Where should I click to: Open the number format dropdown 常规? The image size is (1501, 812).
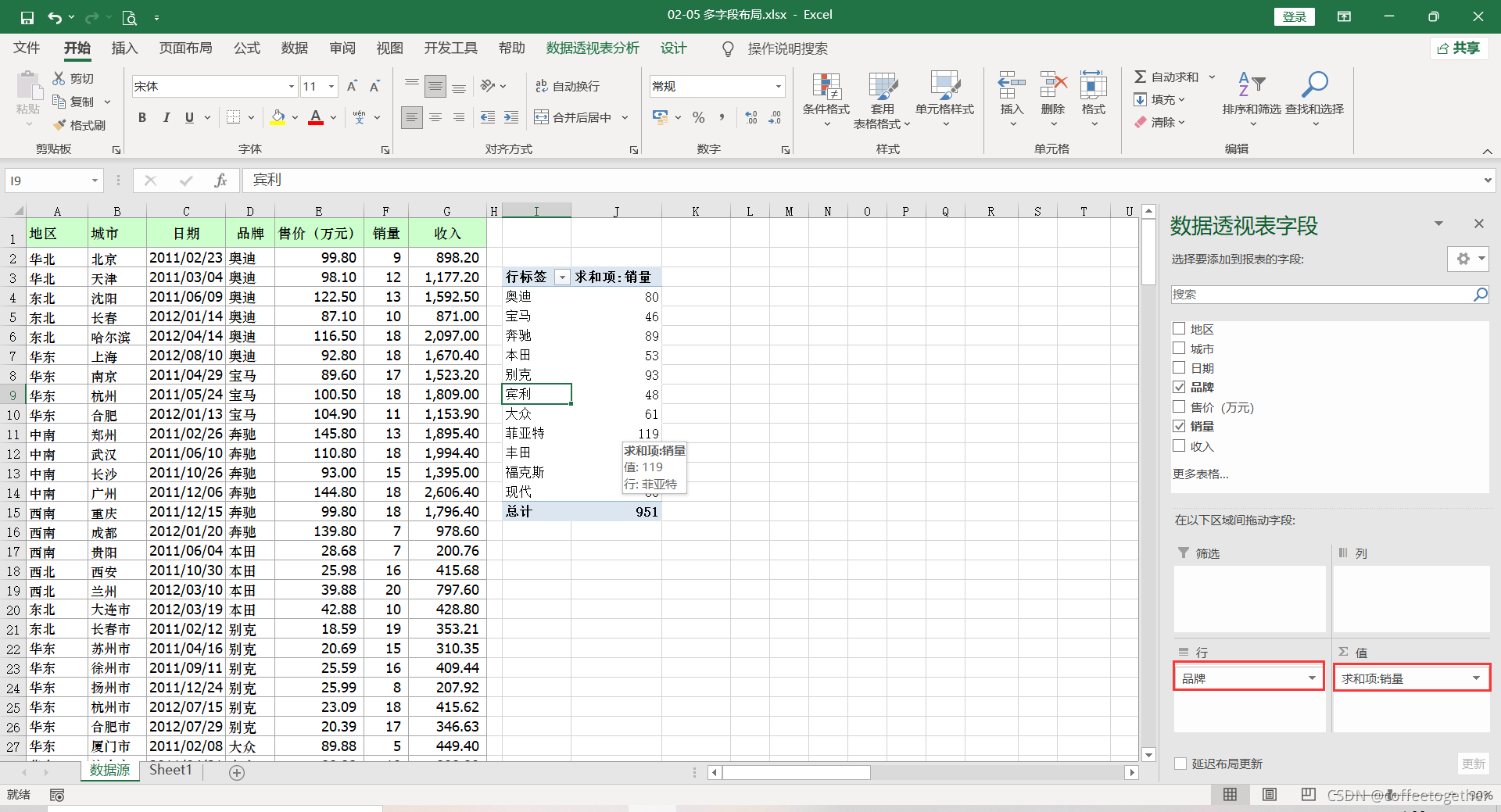point(778,86)
